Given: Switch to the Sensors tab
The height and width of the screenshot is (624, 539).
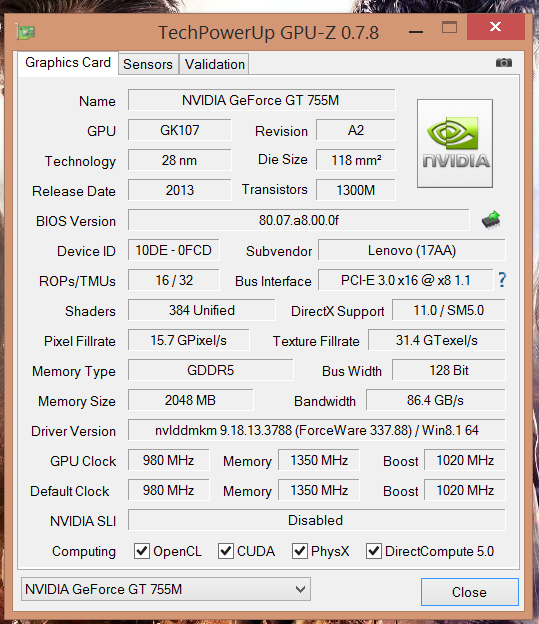Looking at the screenshot, I should click(x=148, y=64).
